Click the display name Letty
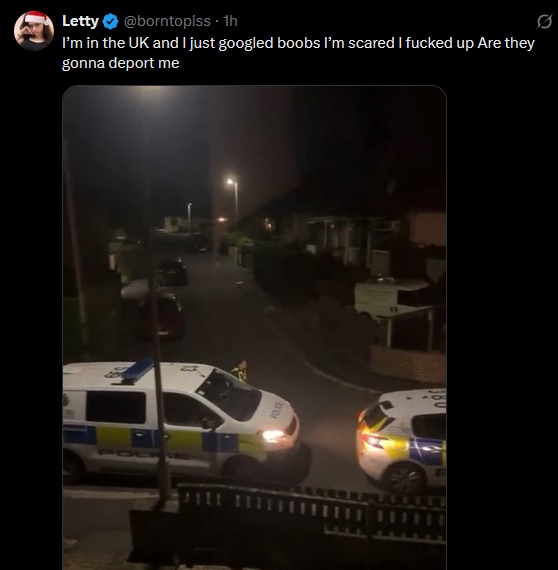558x570 pixels. tap(80, 21)
